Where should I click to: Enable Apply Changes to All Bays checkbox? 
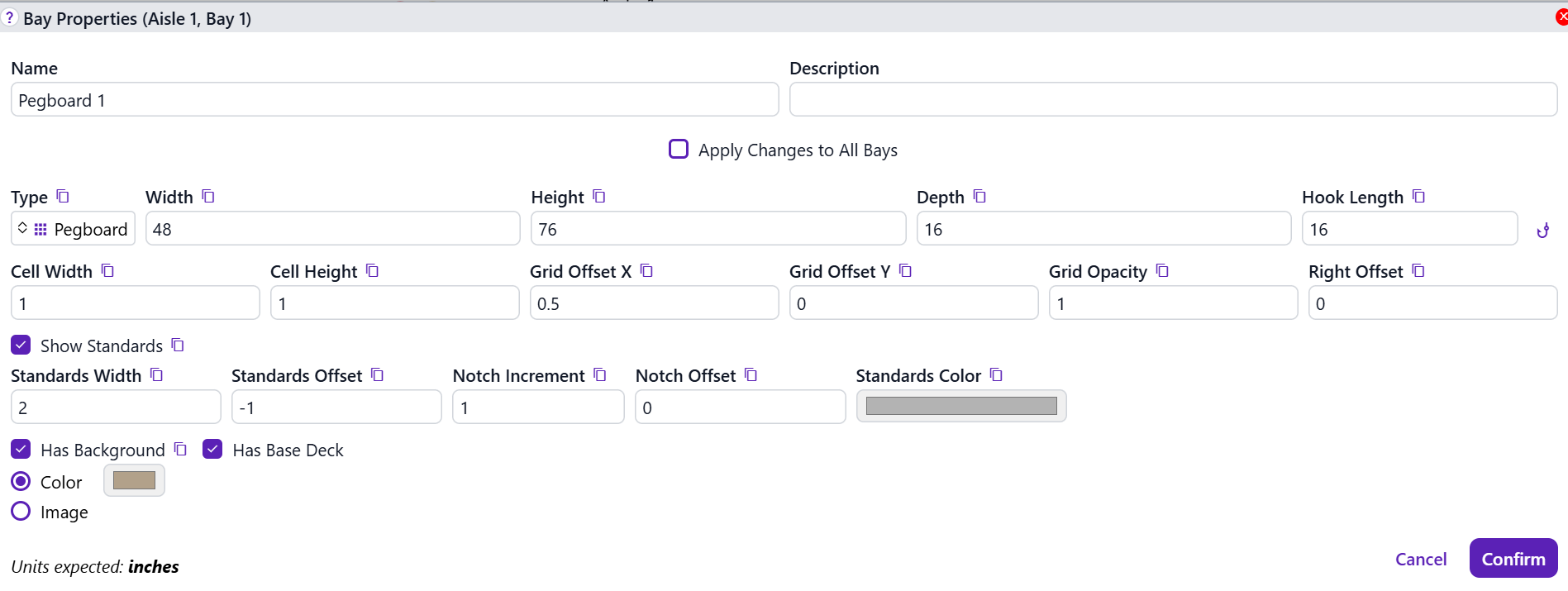click(x=679, y=150)
